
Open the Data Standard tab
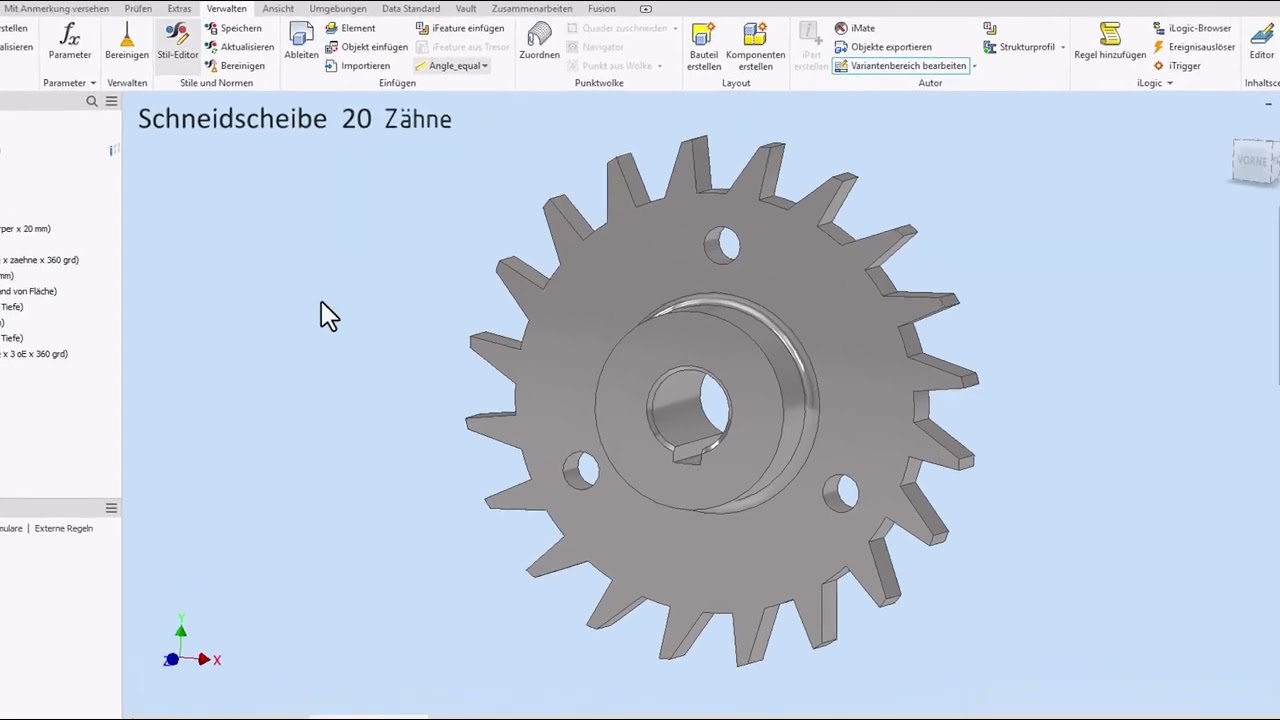(411, 9)
